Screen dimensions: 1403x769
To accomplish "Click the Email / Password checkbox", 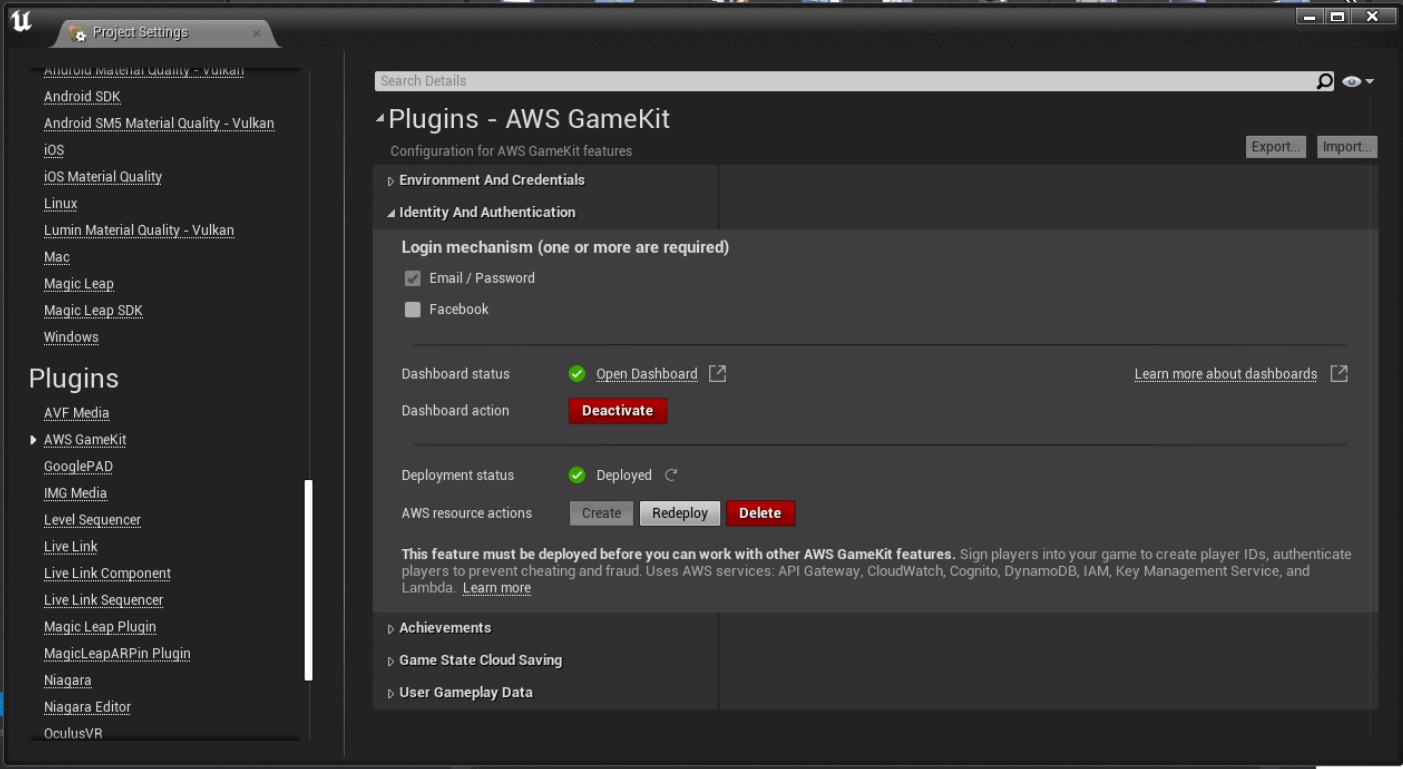I will 412,278.
